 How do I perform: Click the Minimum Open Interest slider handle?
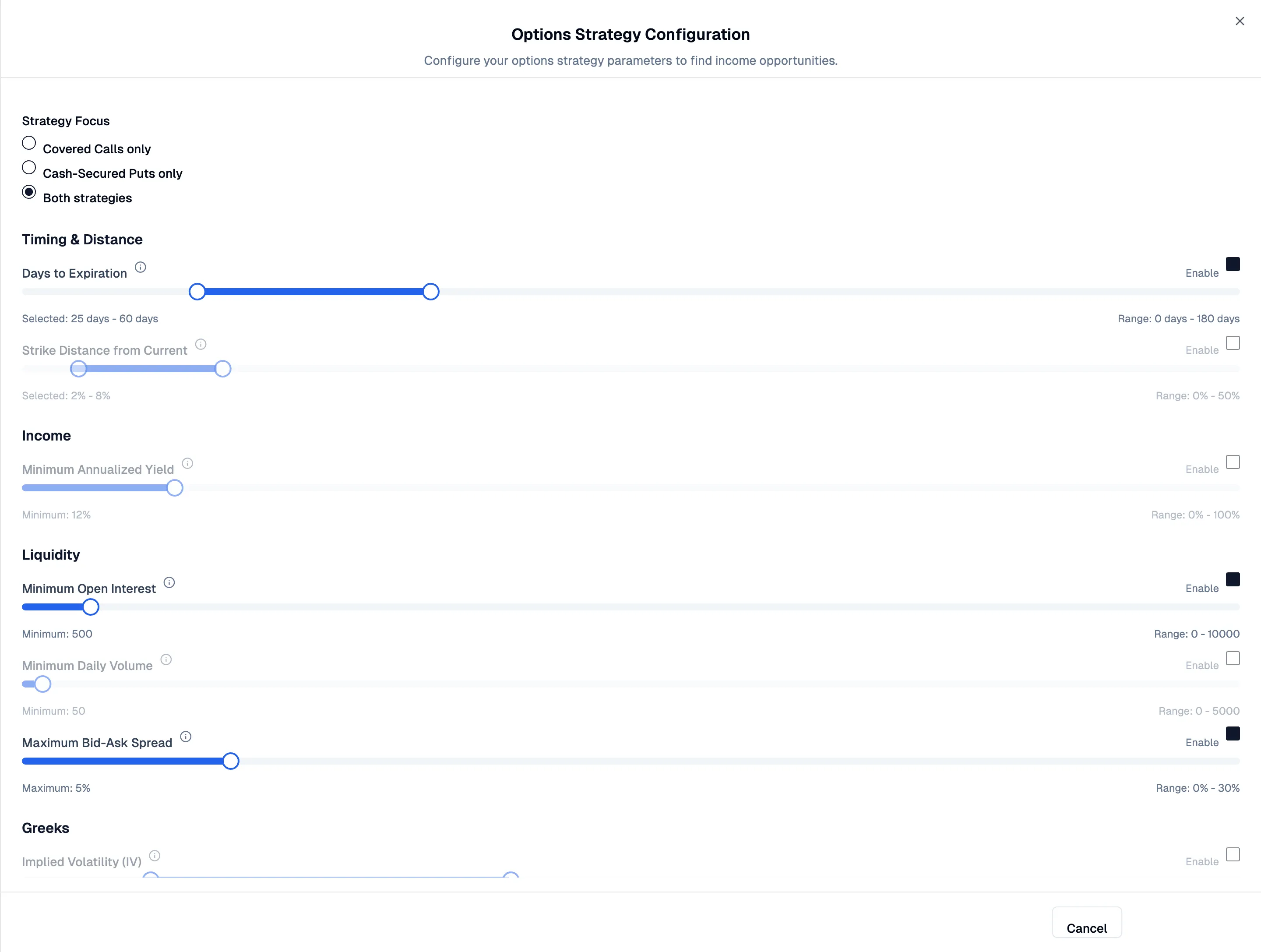91,606
